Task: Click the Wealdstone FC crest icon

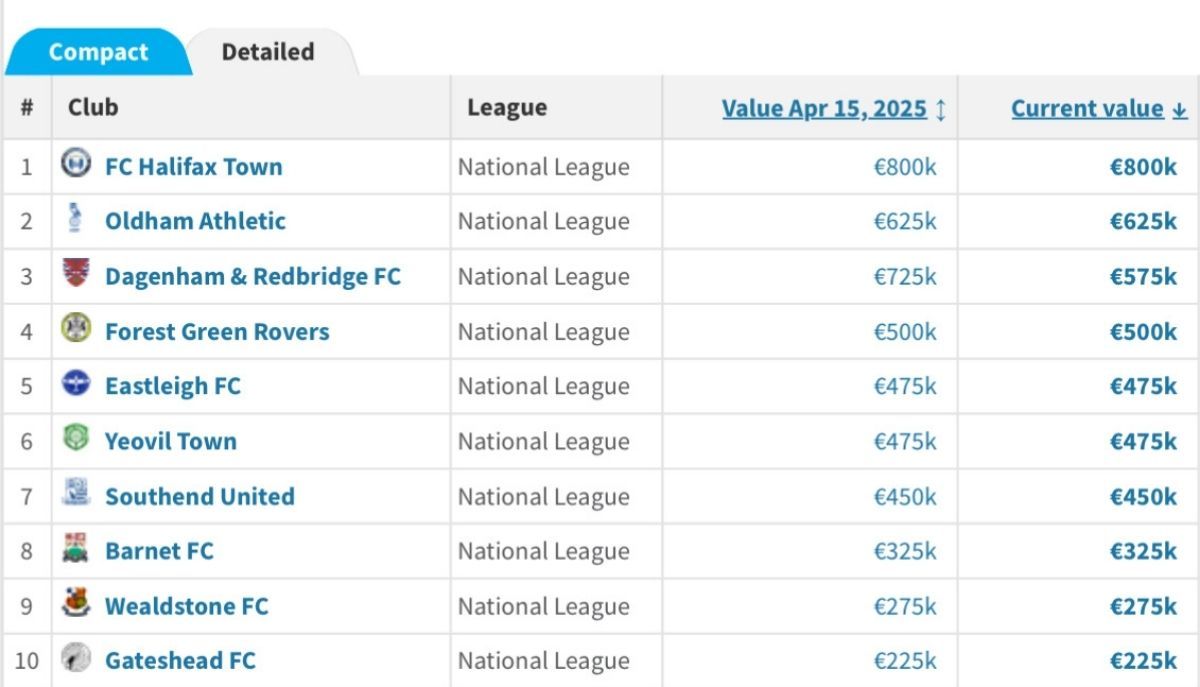Action: pyautogui.click(x=76, y=603)
